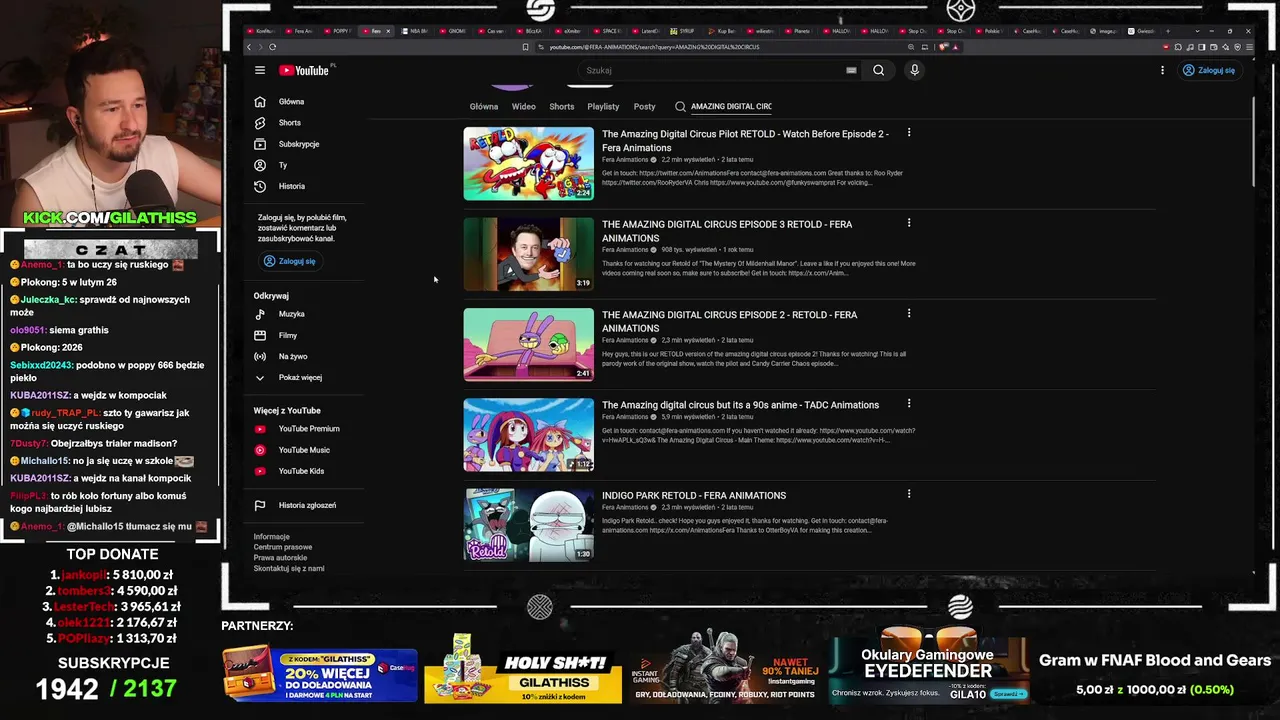Open more options for Pilot RETOLD video

click(908, 132)
